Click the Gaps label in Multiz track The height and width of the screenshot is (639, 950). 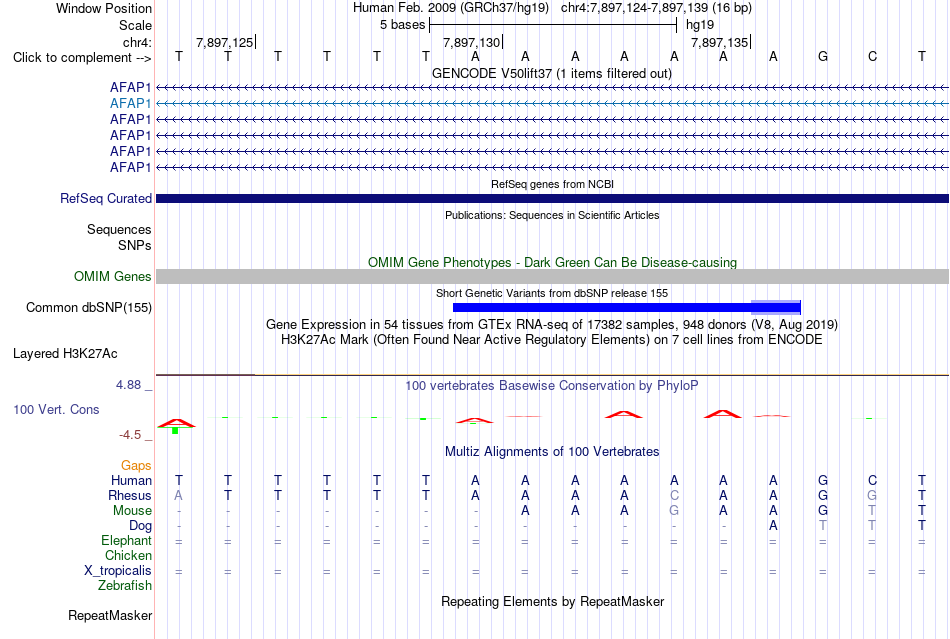[136, 466]
